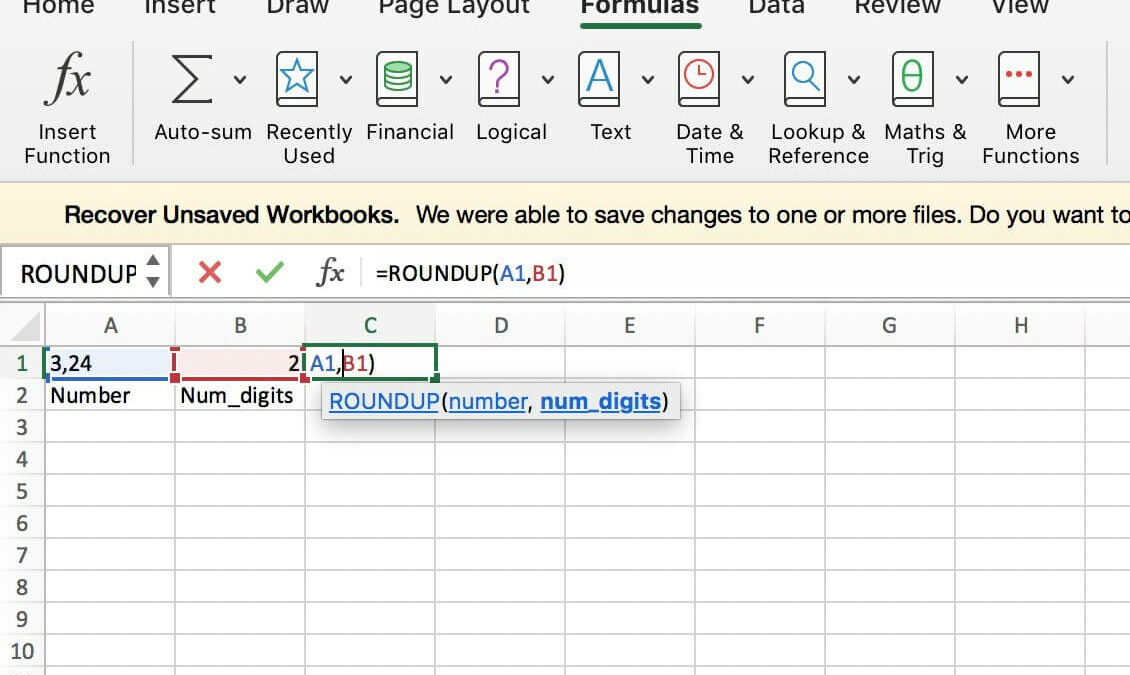Open the Recently Used functions gallery

[296, 77]
